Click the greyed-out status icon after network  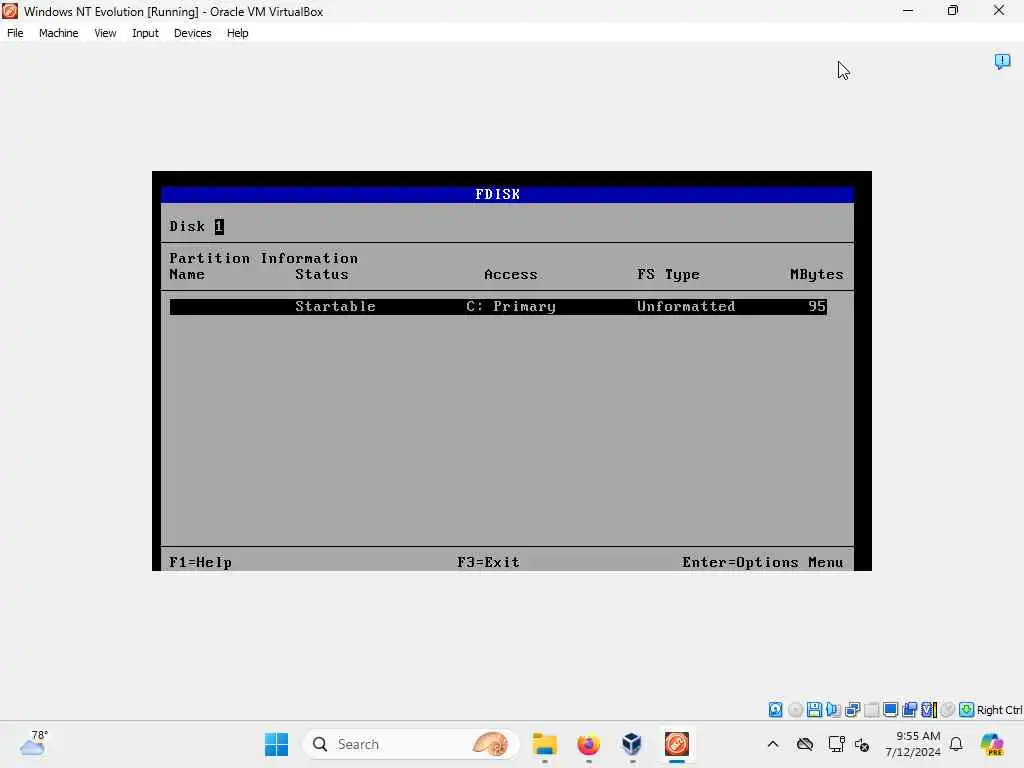tap(871, 710)
